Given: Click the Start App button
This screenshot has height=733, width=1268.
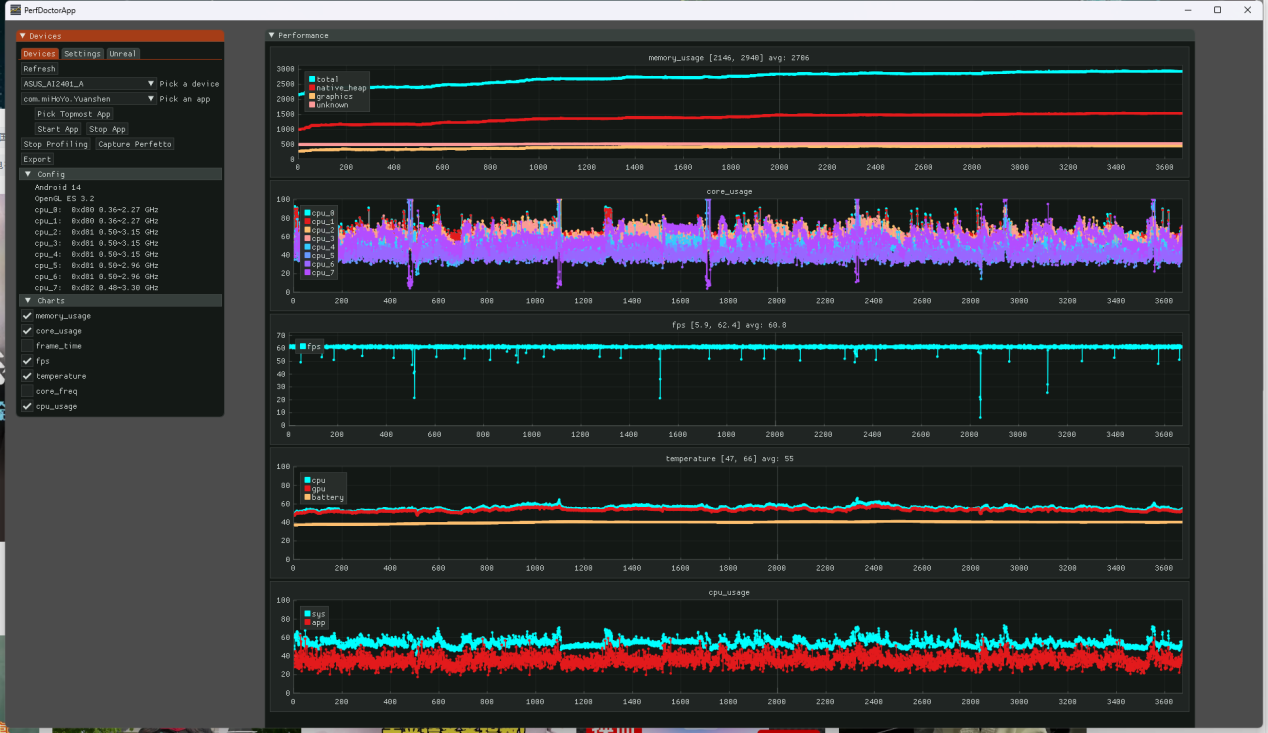Looking at the screenshot, I should point(58,129).
